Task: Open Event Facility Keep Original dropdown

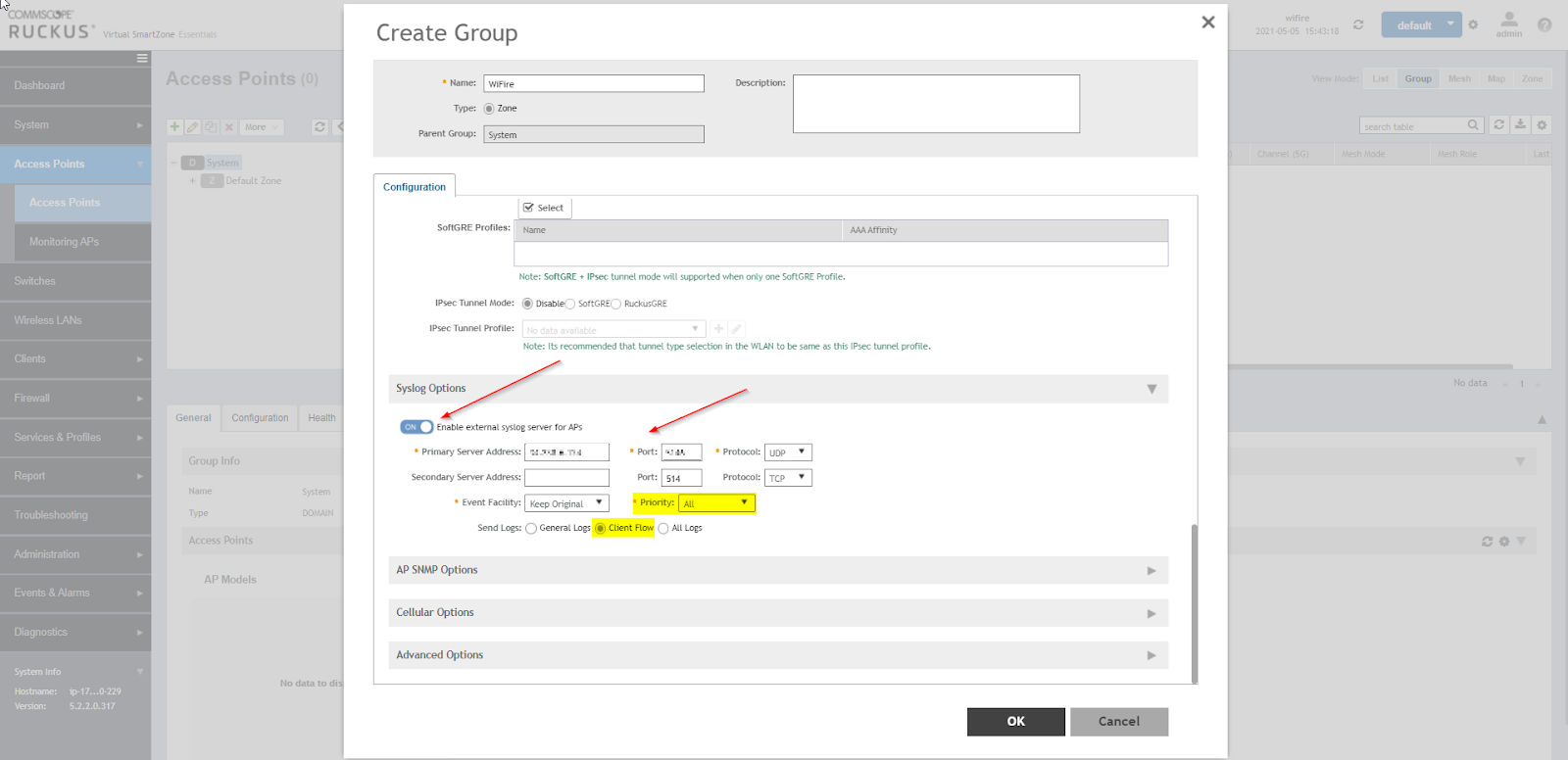Action: (566, 503)
